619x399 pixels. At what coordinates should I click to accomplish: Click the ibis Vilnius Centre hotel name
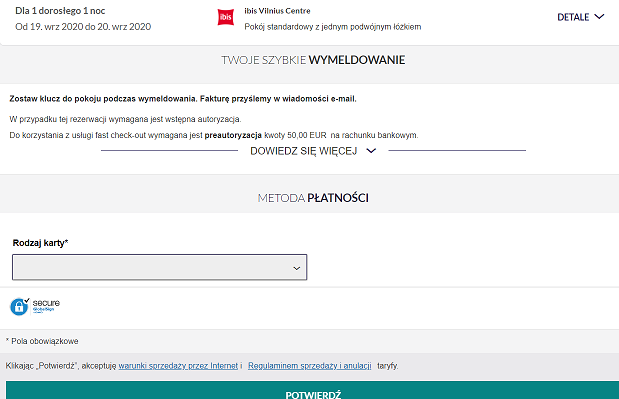[x=277, y=11]
